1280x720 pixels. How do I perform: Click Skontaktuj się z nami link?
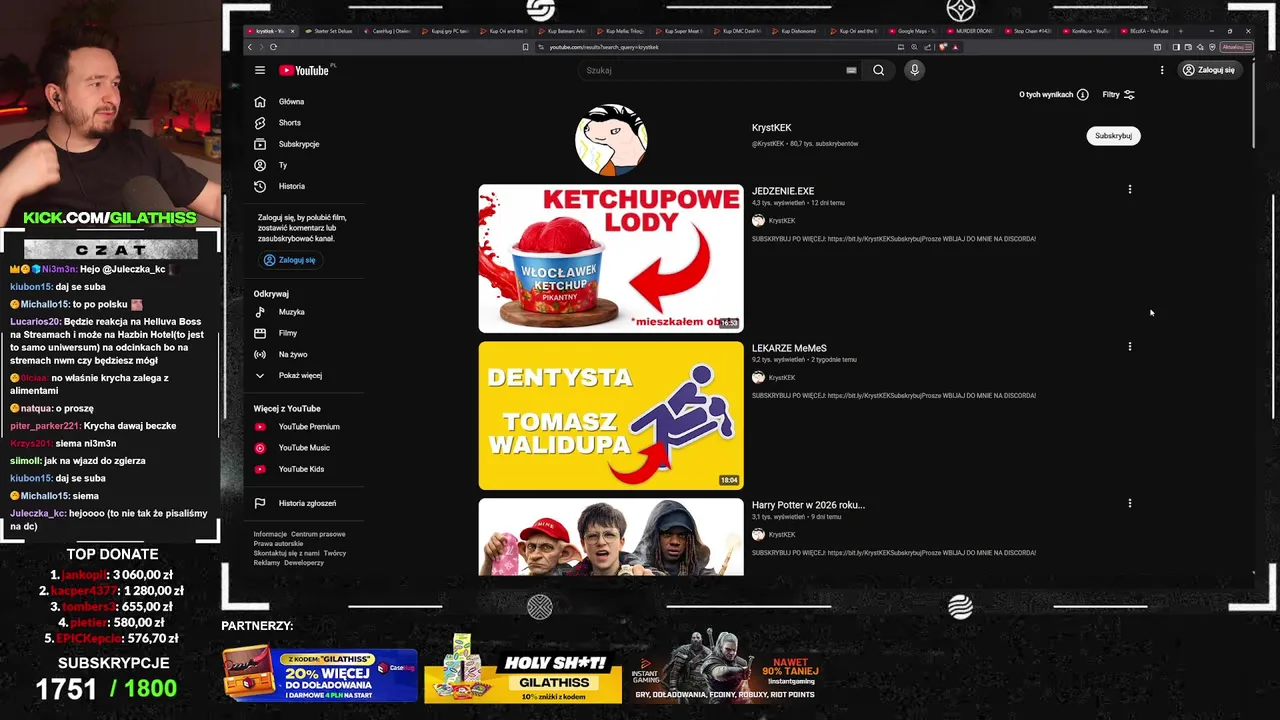point(286,553)
